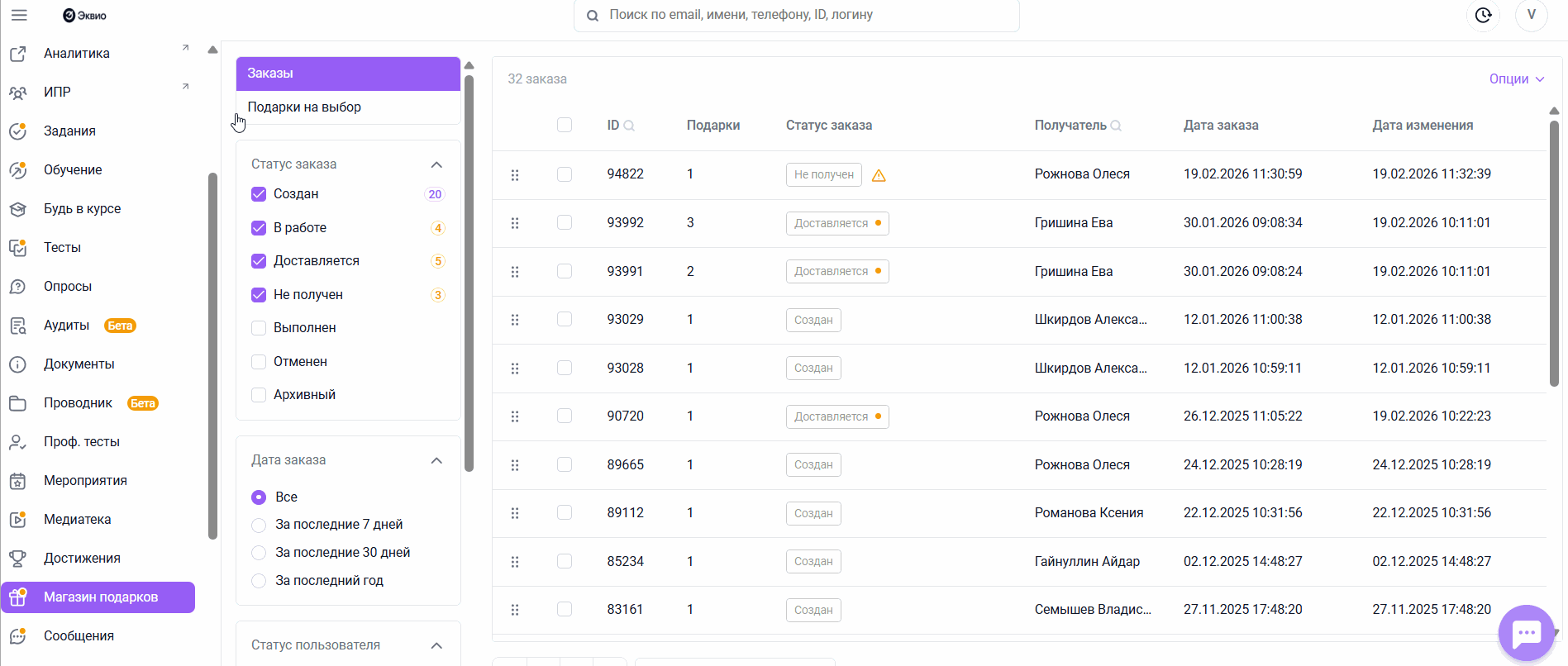Viewport: 1568px width, 666px height.
Task: Uncheck the Создан status filter
Action: coord(259,194)
